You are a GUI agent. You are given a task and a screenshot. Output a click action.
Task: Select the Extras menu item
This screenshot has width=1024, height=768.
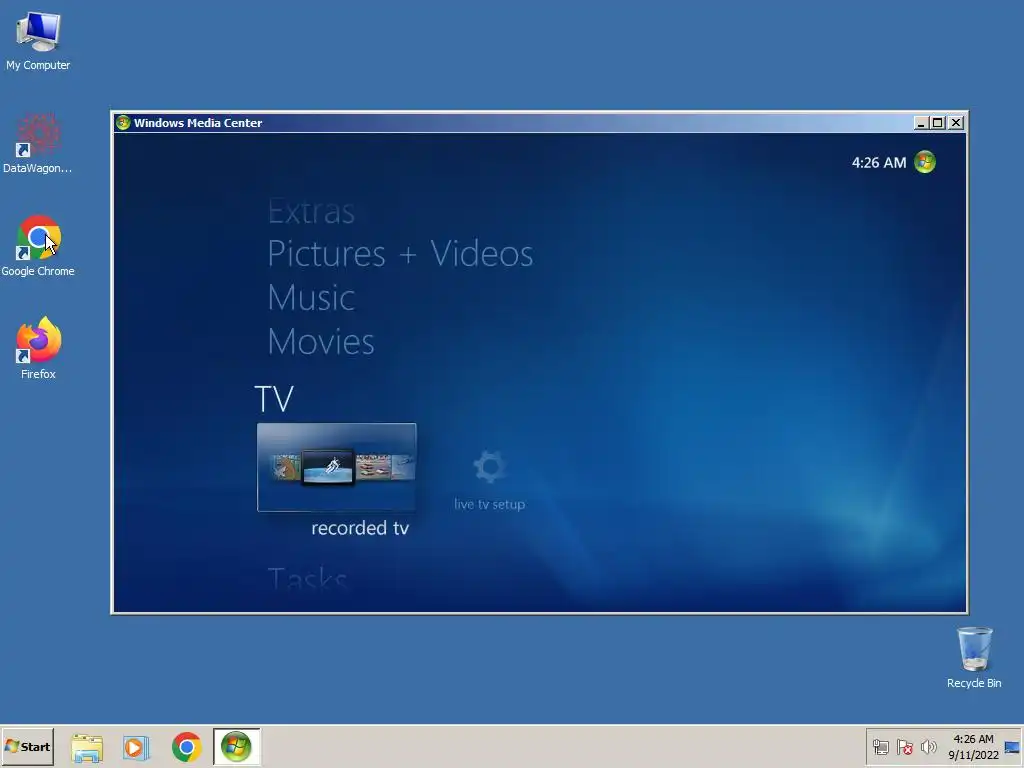coord(311,212)
